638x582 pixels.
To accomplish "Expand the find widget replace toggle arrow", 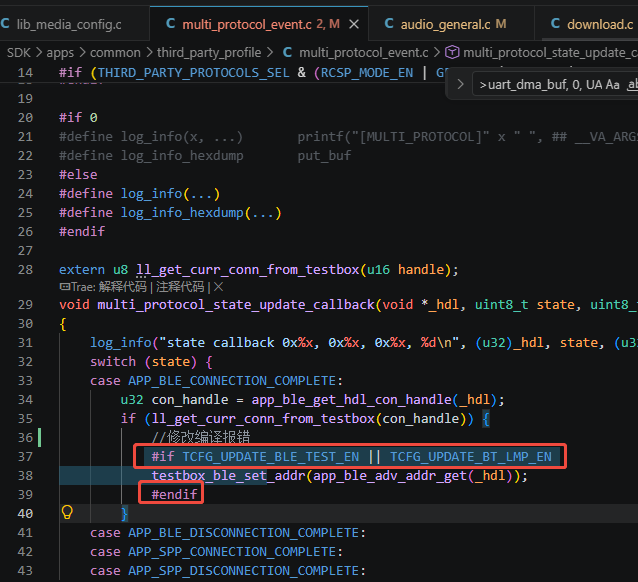I will [x=460, y=84].
